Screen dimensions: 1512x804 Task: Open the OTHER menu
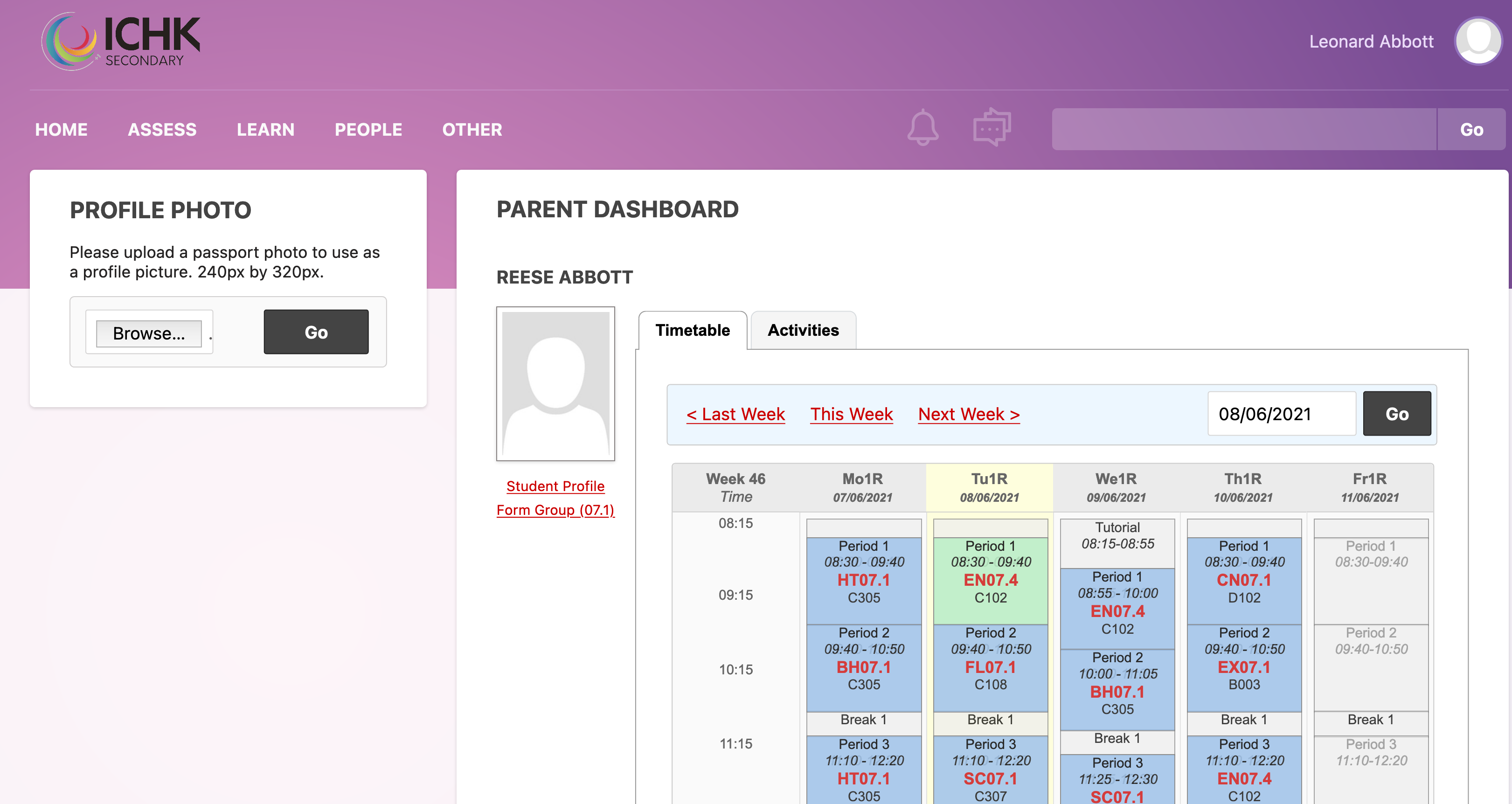[x=472, y=130]
